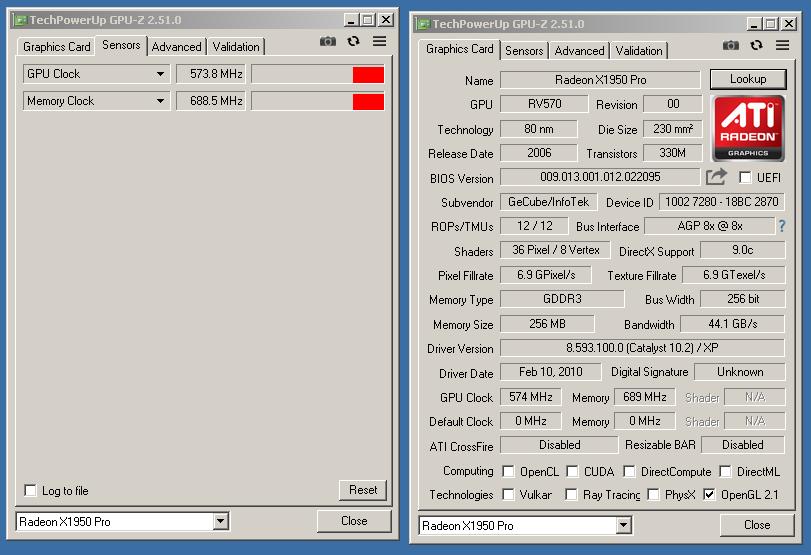Open Advanced tab in right window
Viewport: 811px width, 555px height.
pyautogui.click(x=579, y=51)
